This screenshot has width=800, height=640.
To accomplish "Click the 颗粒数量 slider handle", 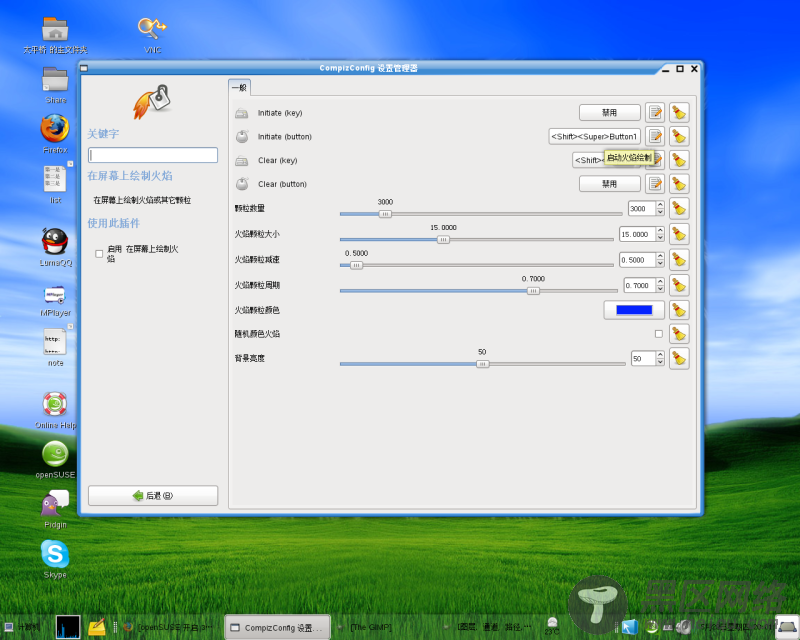I will click(385, 214).
